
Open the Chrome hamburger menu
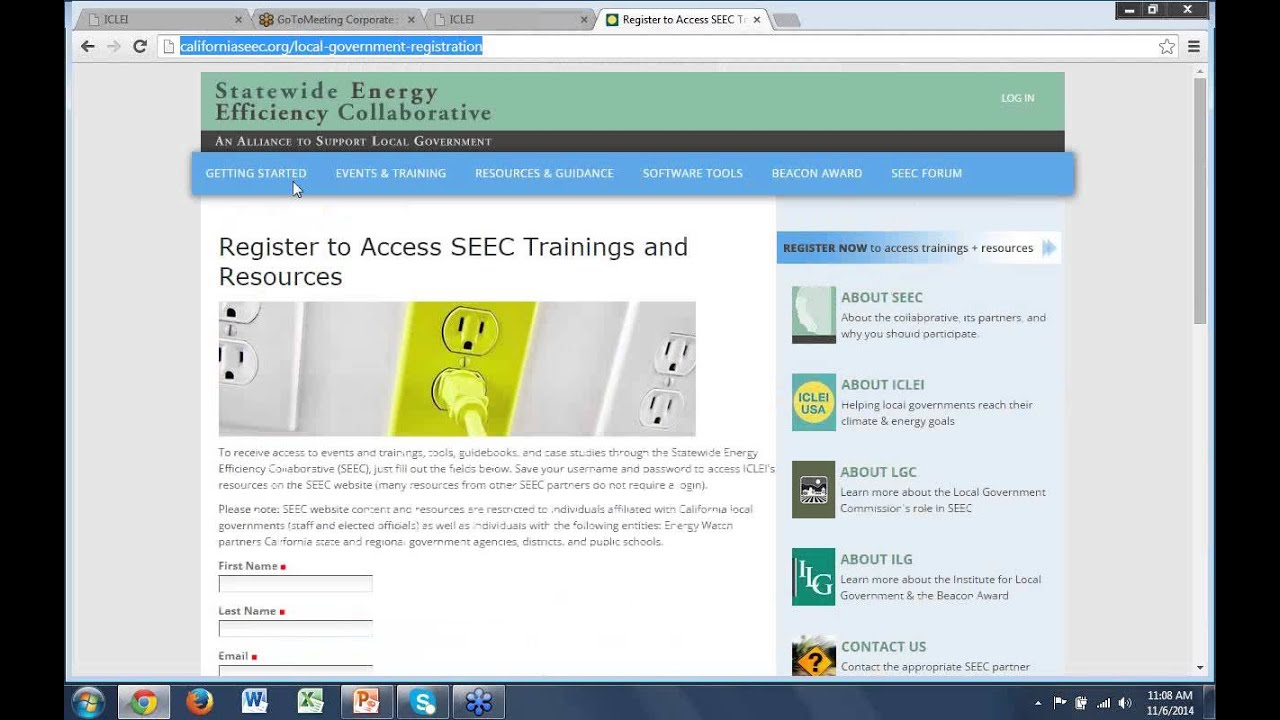[1194, 46]
